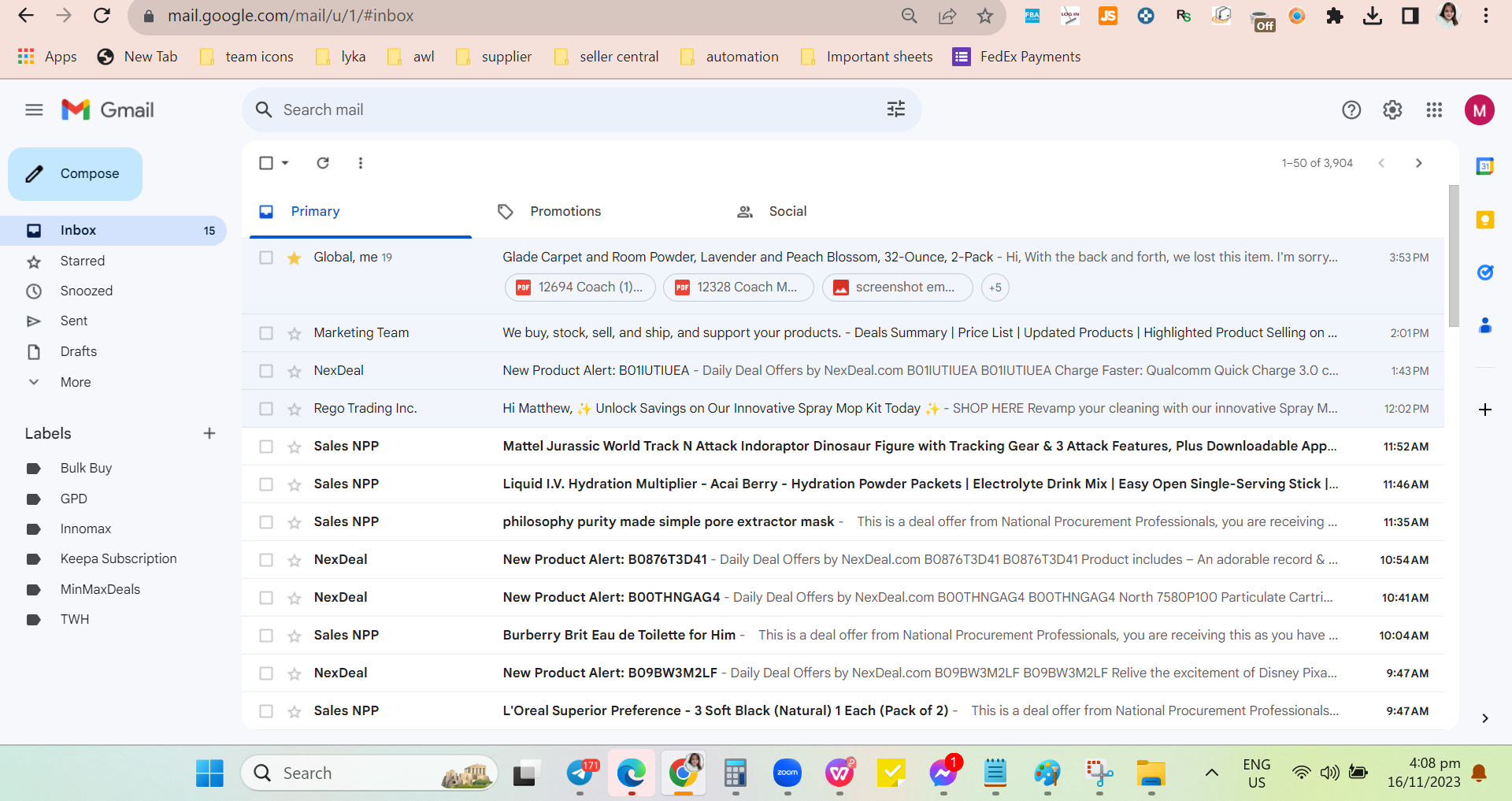This screenshot has height=801, width=1512.
Task: Open the 12694 Coach PDF attachment
Action: tap(579, 287)
